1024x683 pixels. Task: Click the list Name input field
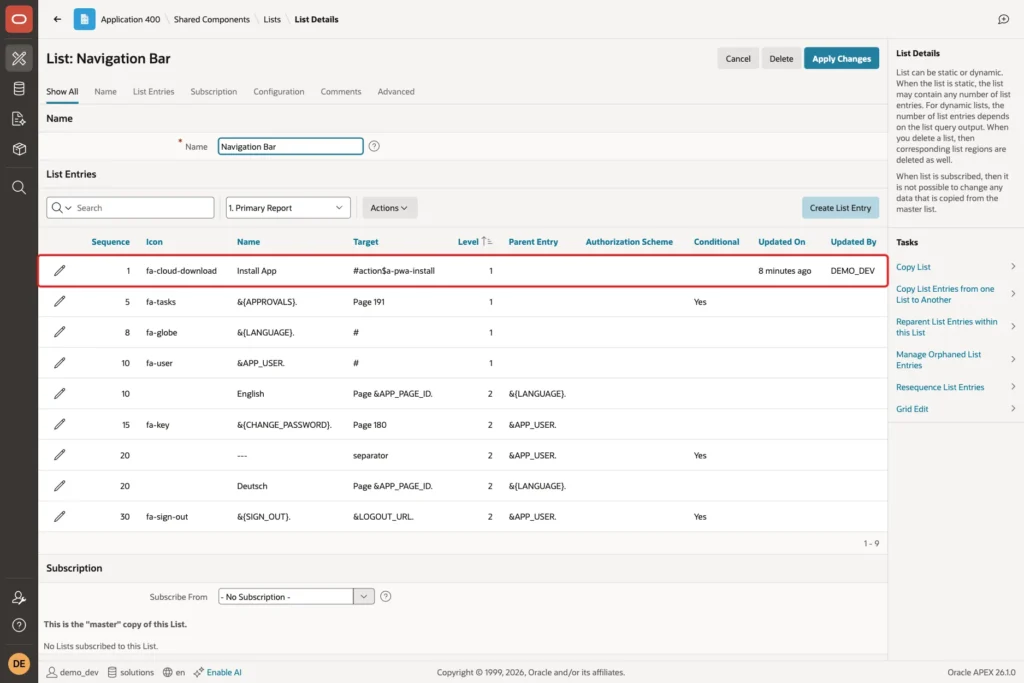pos(291,146)
